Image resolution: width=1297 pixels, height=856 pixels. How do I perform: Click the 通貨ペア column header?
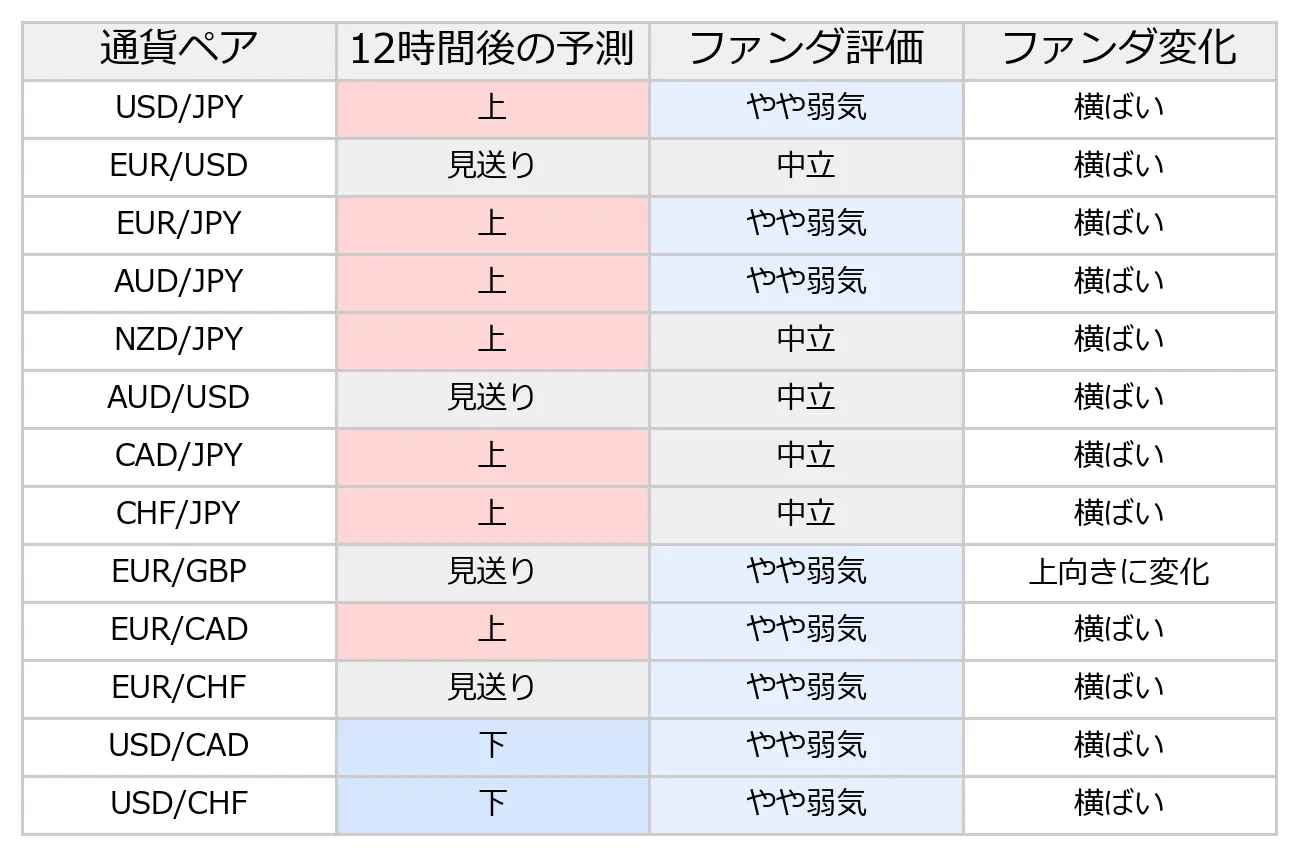(x=179, y=51)
